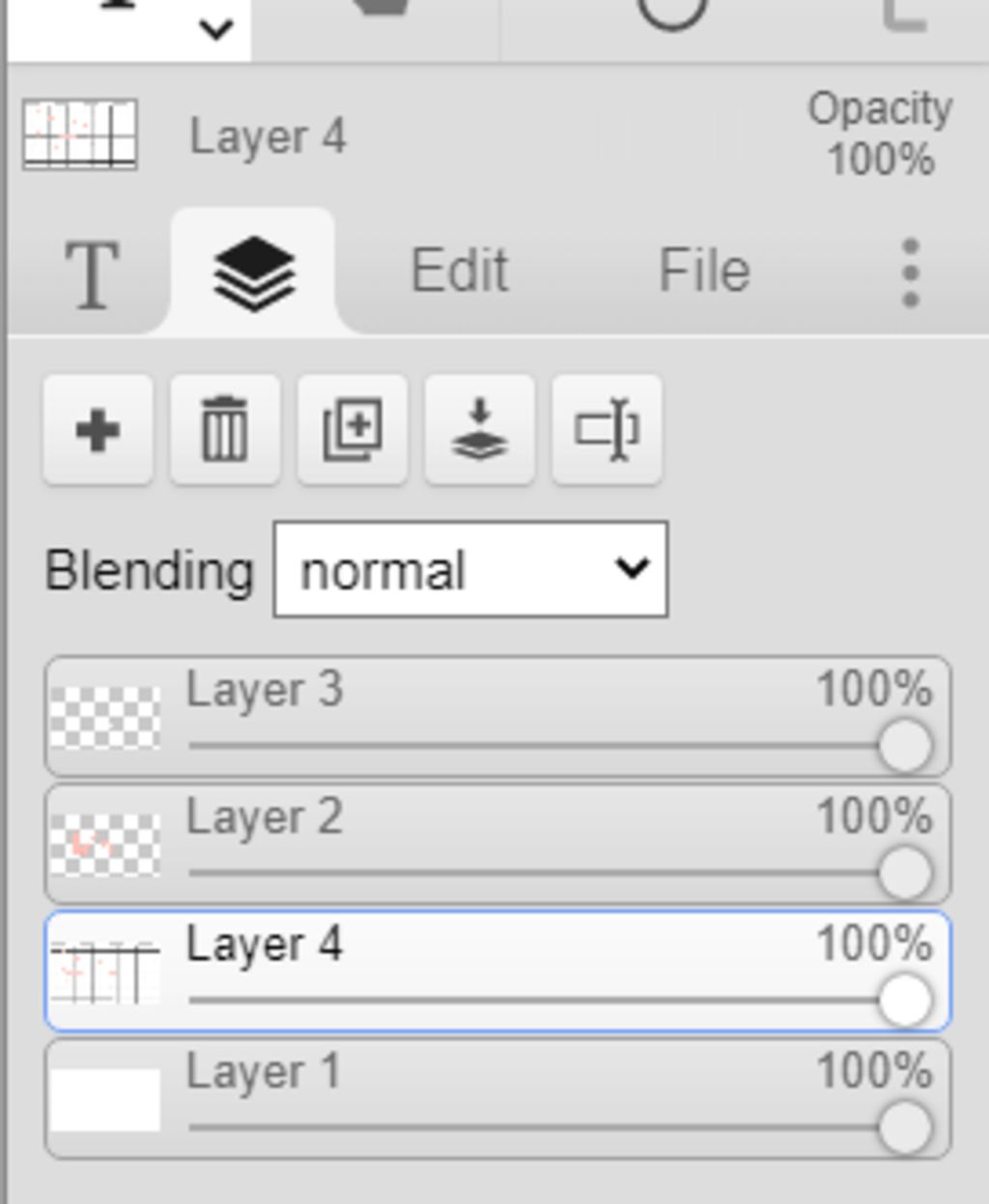Open the Text tab with T icon
The width and height of the screenshot is (989, 1204).
tap(92, 273)
